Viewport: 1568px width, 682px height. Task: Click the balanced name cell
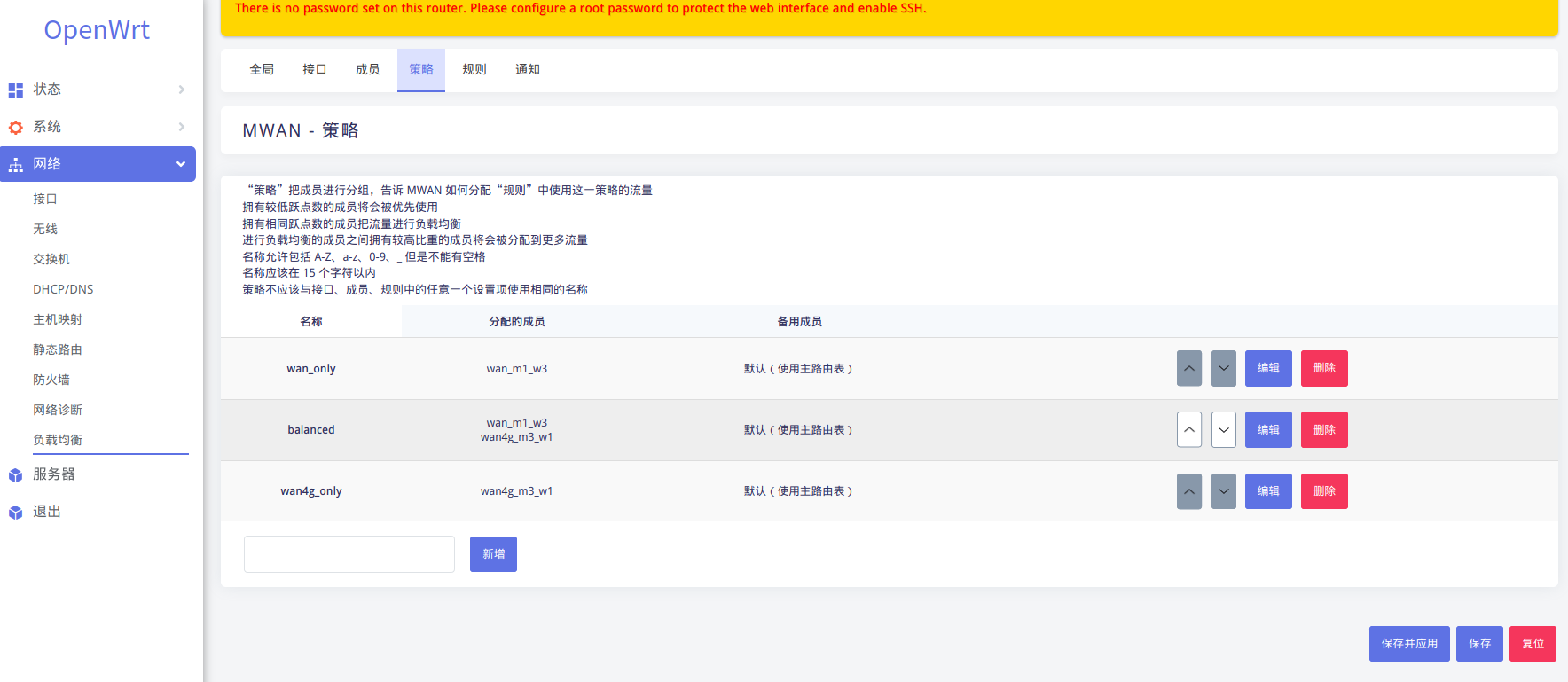coord(311,430)
